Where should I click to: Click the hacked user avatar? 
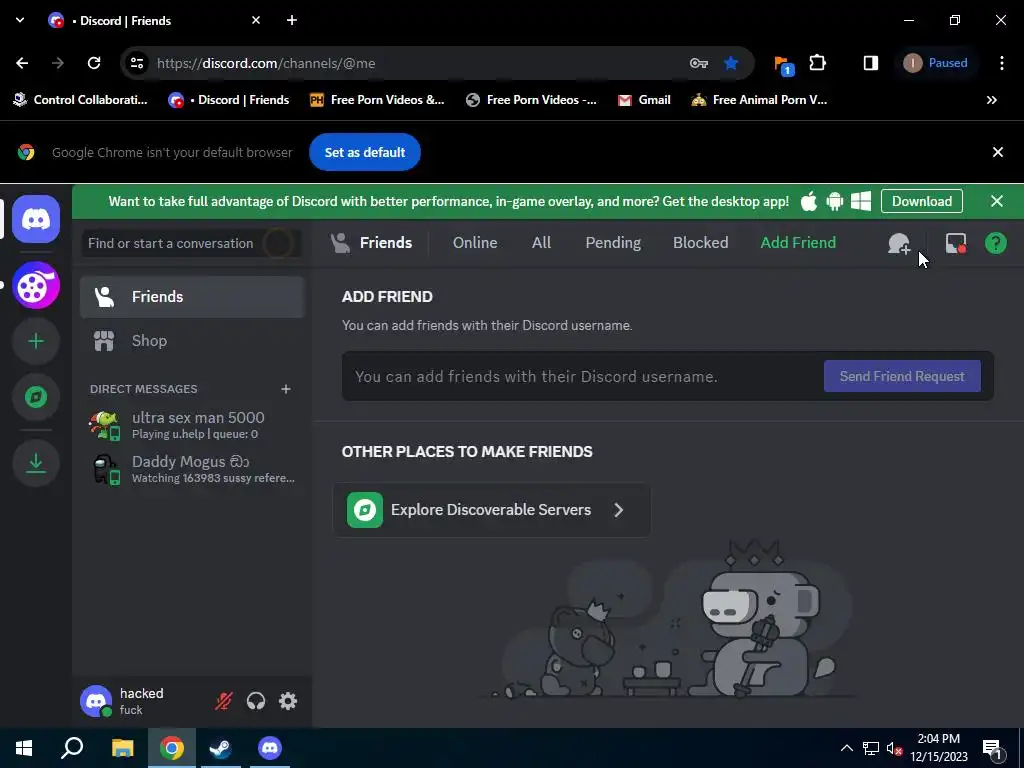coord(96,701)
